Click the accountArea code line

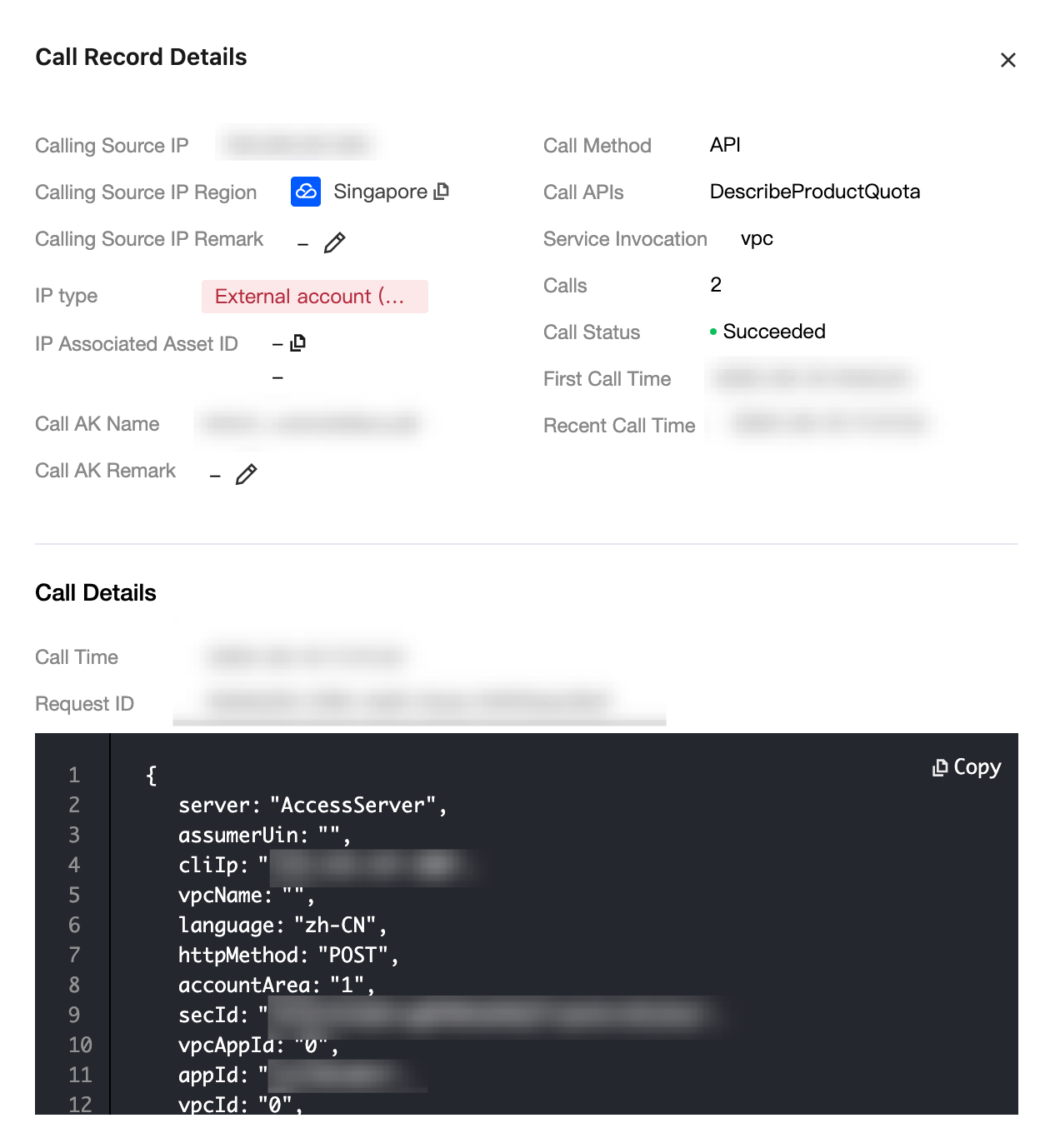pyautogui.click(x=275, y=986)
